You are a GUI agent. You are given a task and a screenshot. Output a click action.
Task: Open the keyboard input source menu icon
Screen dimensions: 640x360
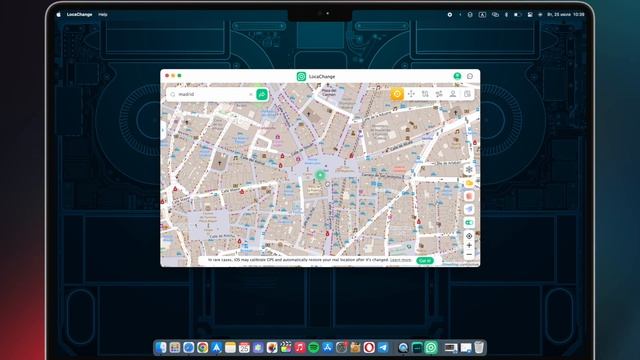click(x=482, y=14)
